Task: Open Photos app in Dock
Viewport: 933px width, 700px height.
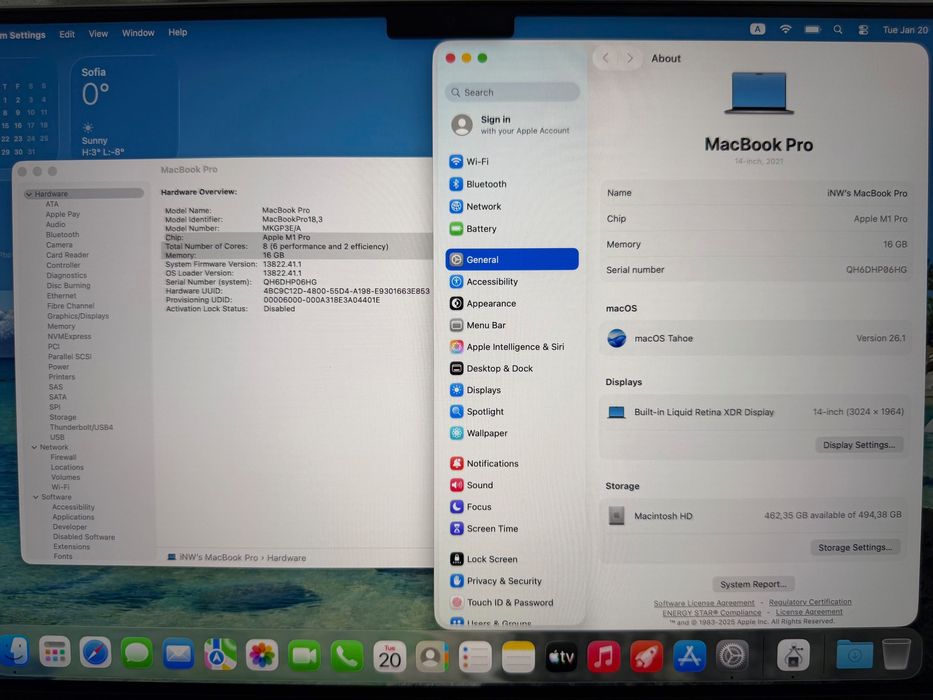Action: click(262, 656)
